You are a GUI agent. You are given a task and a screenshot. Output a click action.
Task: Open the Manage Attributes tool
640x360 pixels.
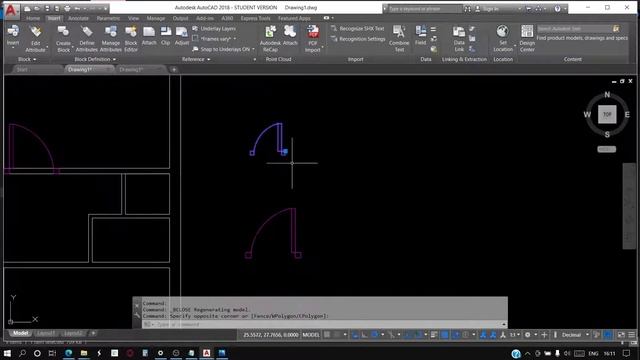click(111, 39)
